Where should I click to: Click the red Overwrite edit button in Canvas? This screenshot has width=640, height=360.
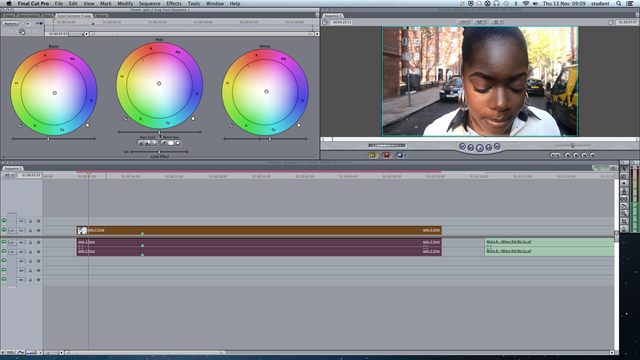(387, 155)
